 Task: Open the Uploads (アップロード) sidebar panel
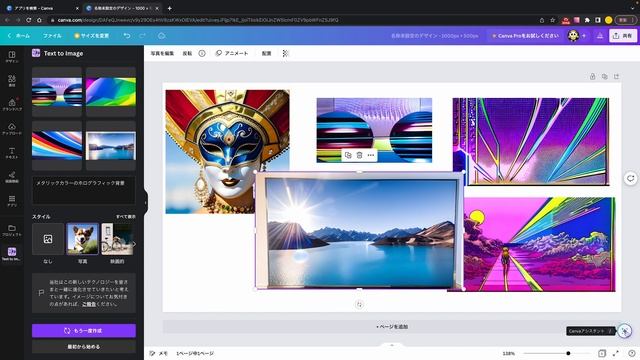click(x=12, y=129)
